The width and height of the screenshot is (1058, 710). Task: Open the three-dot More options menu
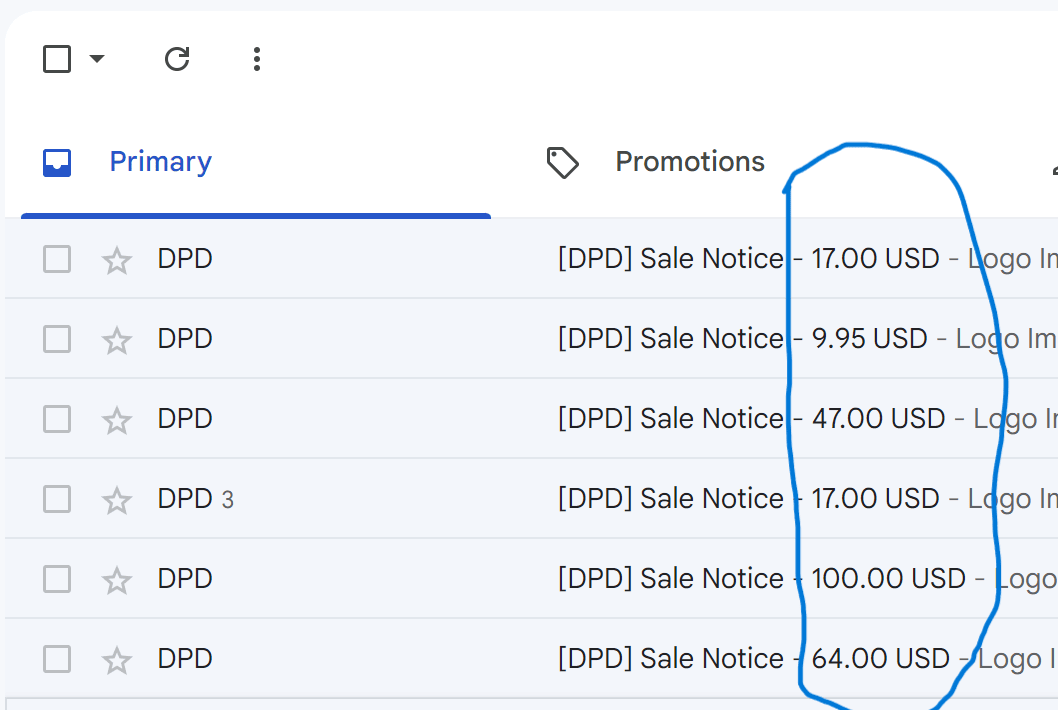[x=257, y=59]
